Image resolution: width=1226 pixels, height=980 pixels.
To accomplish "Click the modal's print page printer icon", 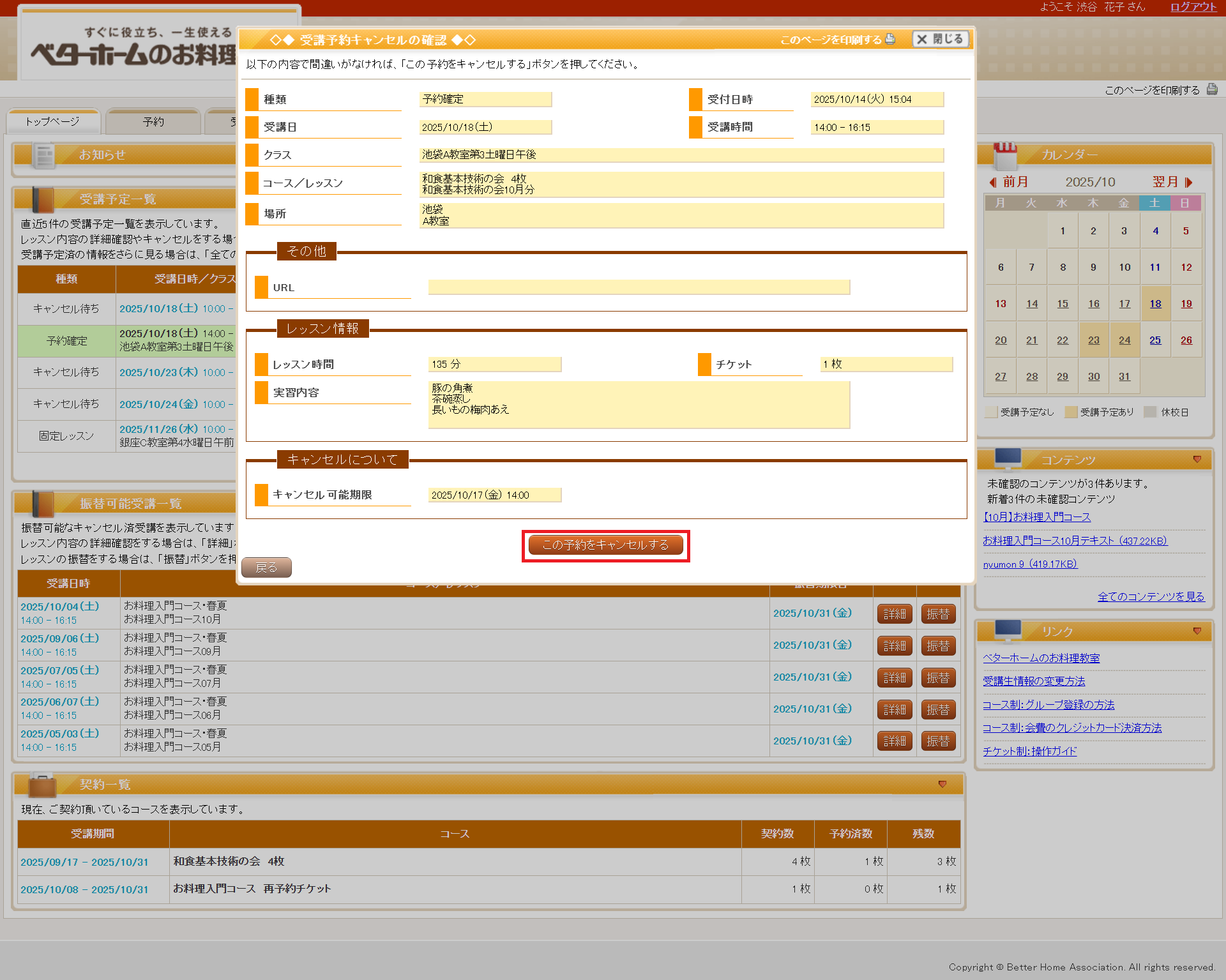I will point(890,39).
